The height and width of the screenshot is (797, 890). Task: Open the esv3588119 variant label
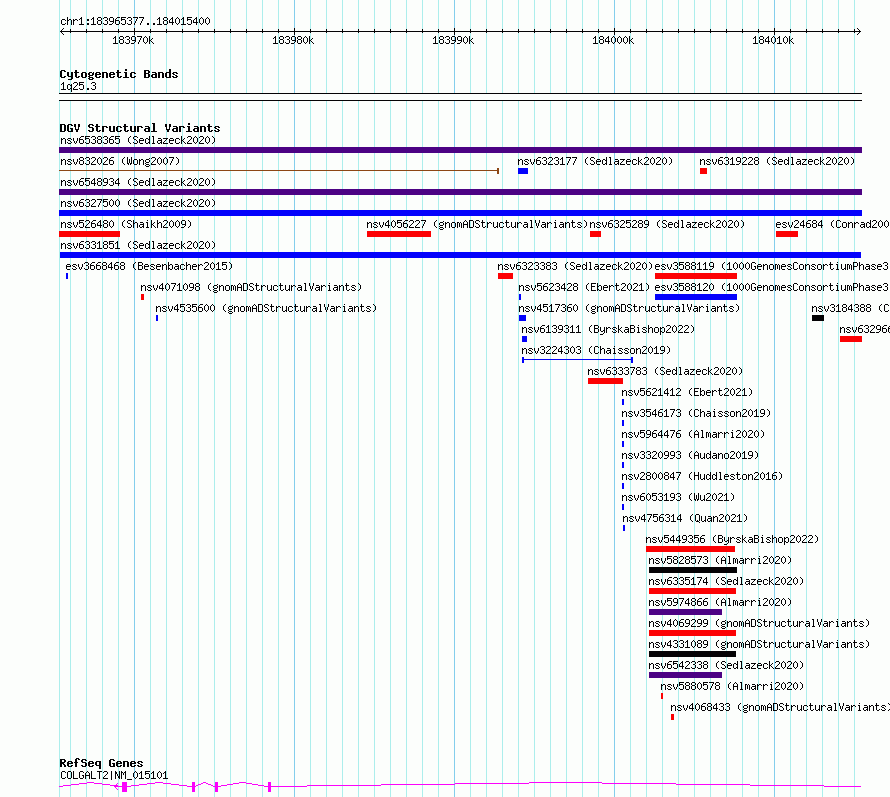(x=771, y=266)
